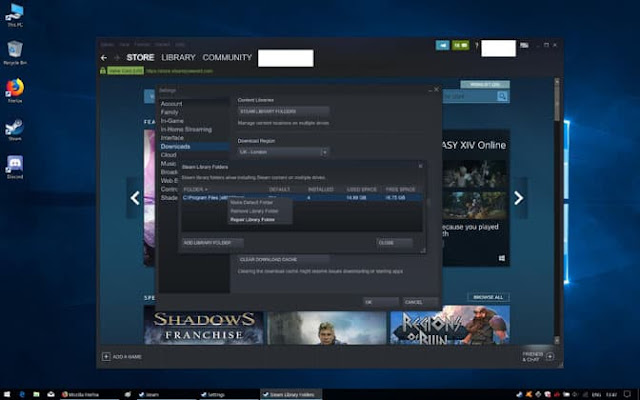Click Clear Download Cache button
This screenshot has width=640, height=400.
point(283,260)
